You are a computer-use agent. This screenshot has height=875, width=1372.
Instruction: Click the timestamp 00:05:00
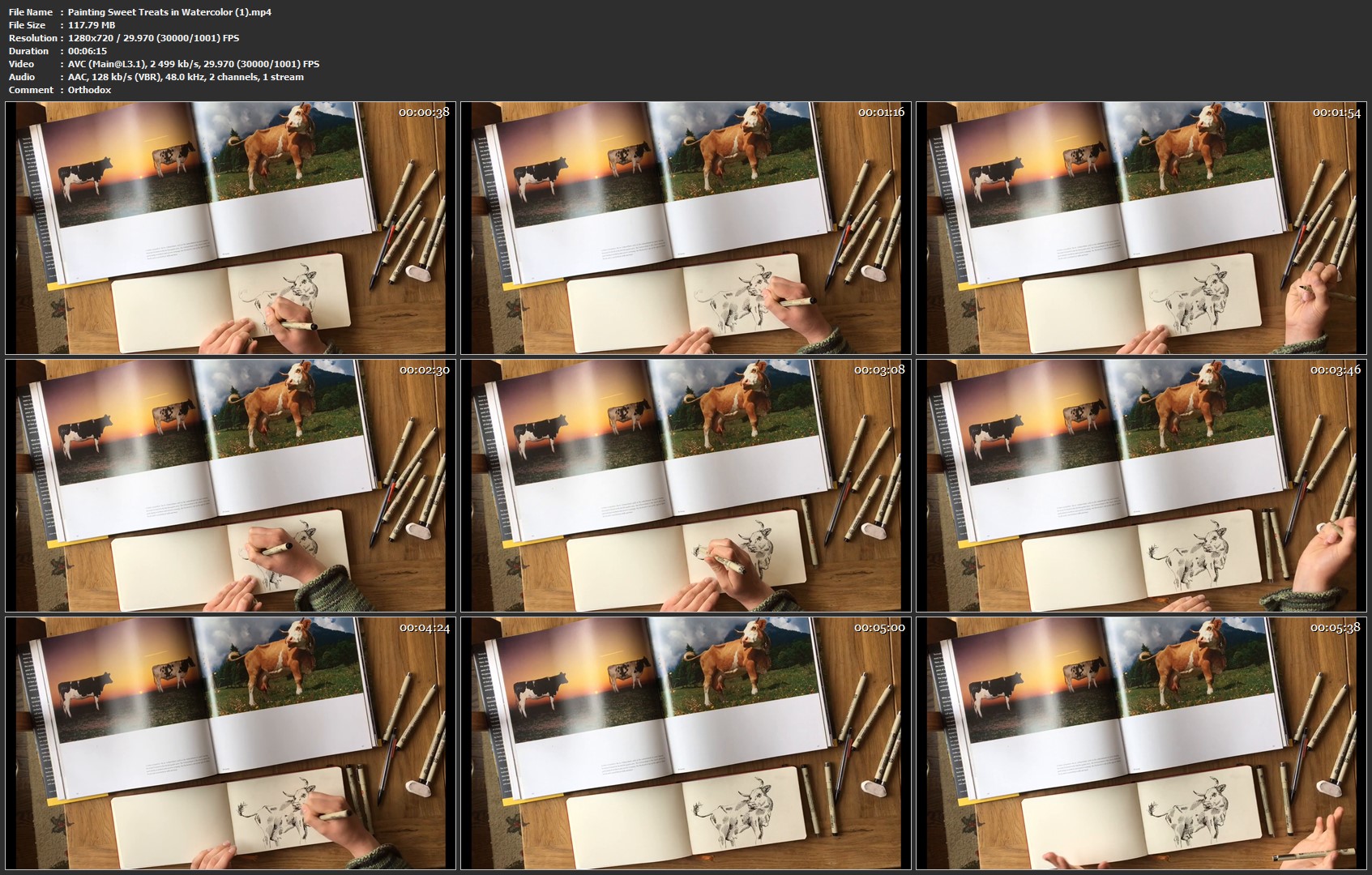coord(879,627)
